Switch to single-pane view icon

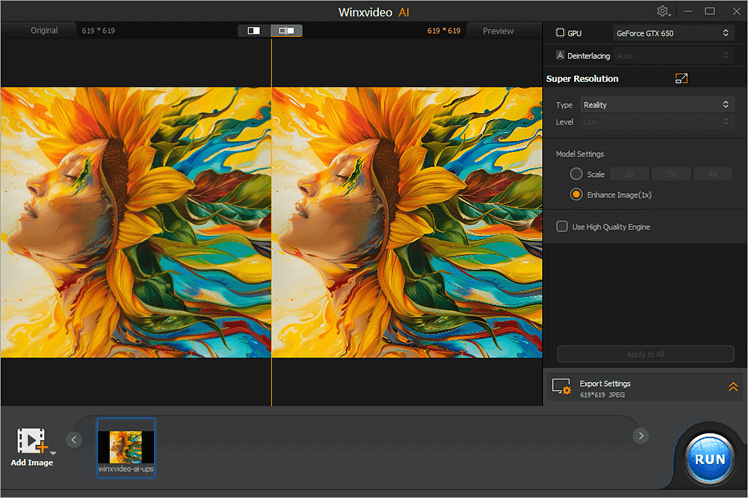click(x=254, y=31)
